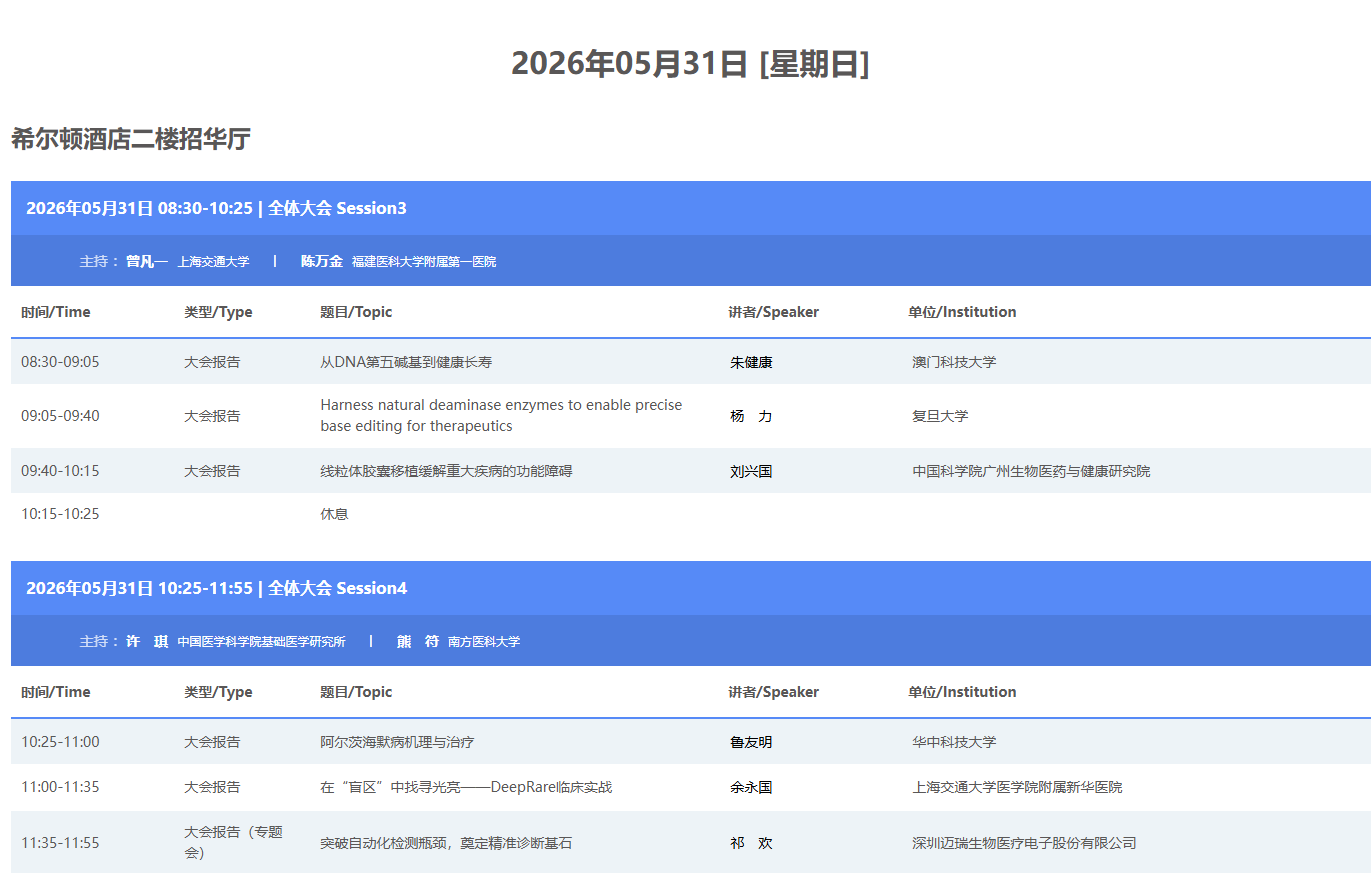
Task: Click 单位/Institution column header in Session4 table
Action: [x=962, y=692]
